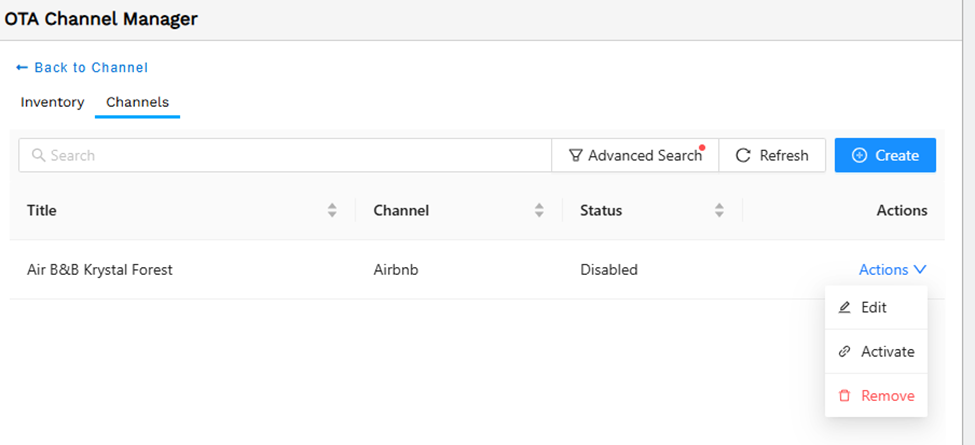Switch to the Inventory tab

[52, 102]
